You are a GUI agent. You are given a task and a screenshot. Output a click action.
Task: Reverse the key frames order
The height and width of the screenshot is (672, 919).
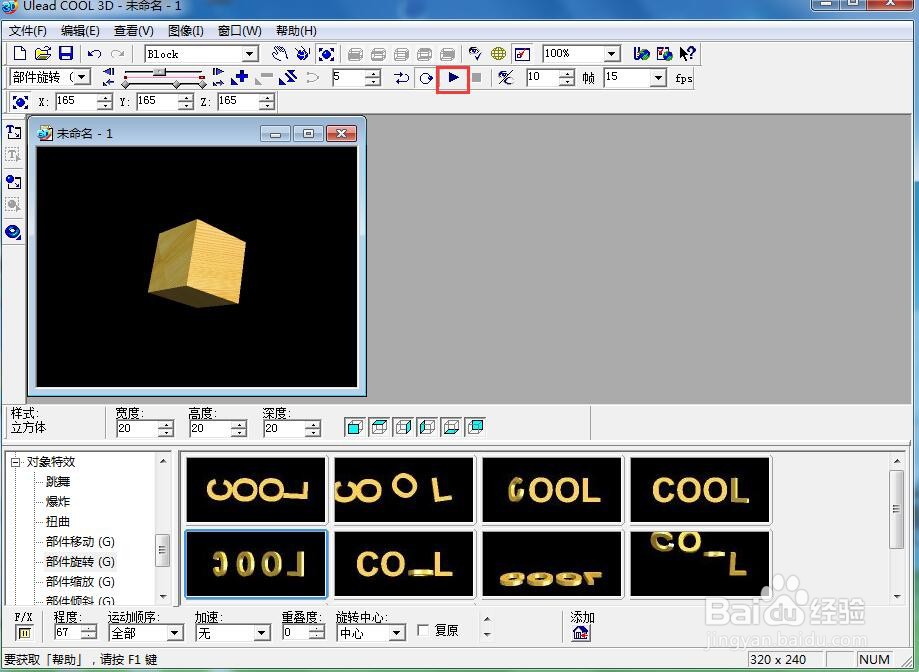click(288, 77)
